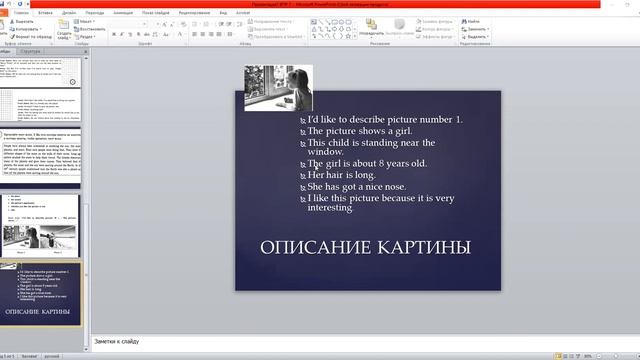Viewport: 640px width, 360px height.
Task: Toggle bold formatting
Action: coord(114,35)
